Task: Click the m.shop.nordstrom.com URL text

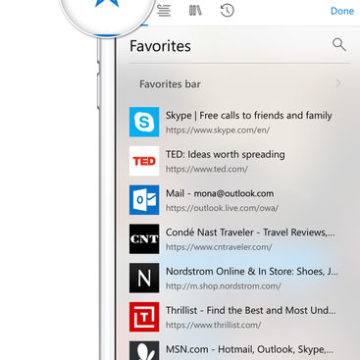Action: [x=223, y=286]
